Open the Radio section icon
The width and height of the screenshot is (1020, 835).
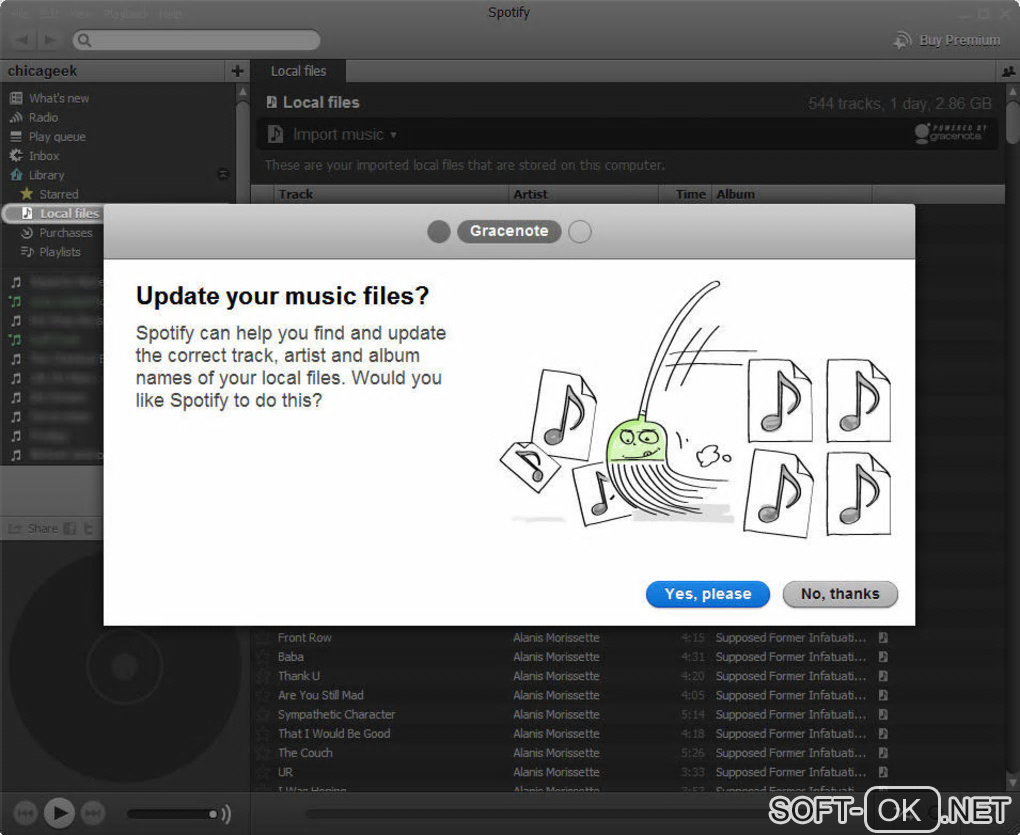click(16, 118)
